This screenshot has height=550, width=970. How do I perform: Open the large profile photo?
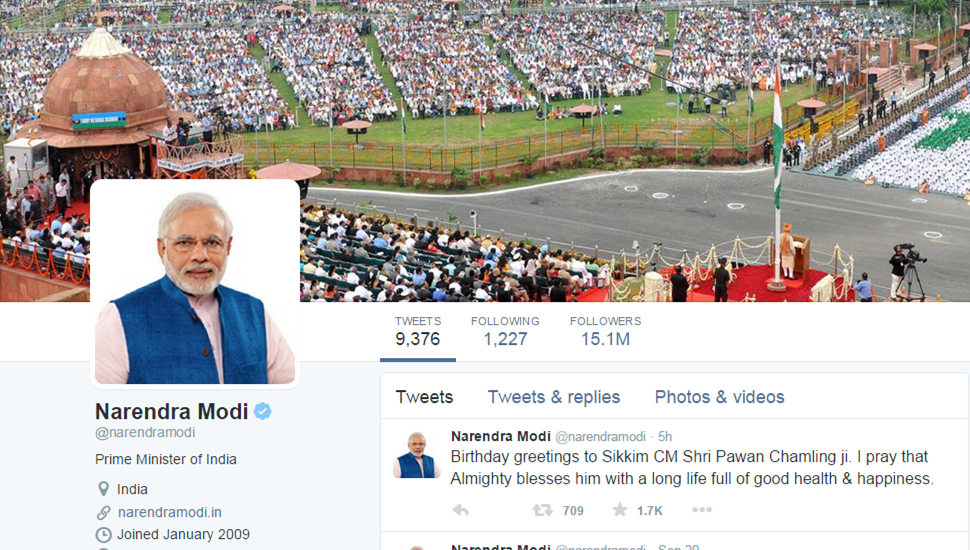[195, 284]
